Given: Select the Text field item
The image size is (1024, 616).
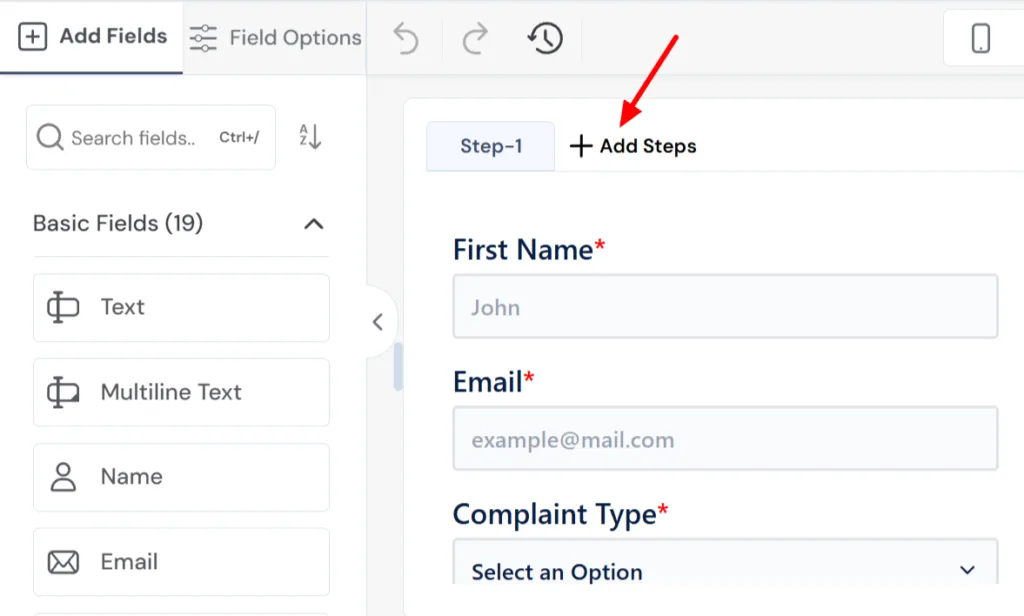Looking at the screenshot, I should pyautogui.click(x=182, y=307).
